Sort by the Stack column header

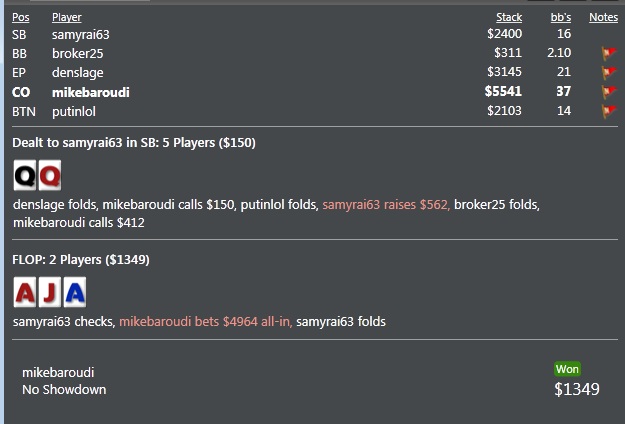click(509, 18)
